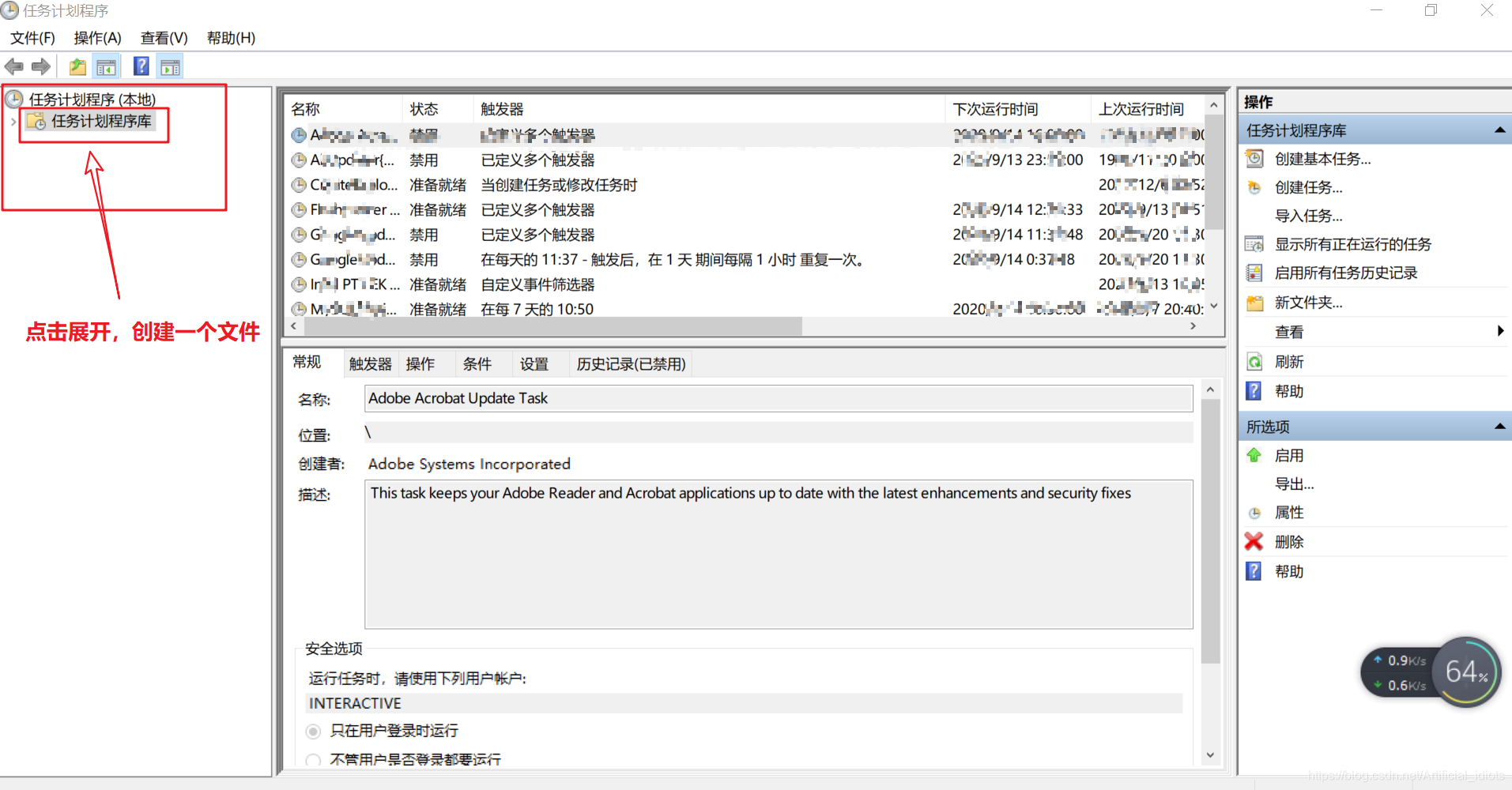This screenshot has width=1512, height=790.
Task: Click the 描述 text box
Action: 779,555
